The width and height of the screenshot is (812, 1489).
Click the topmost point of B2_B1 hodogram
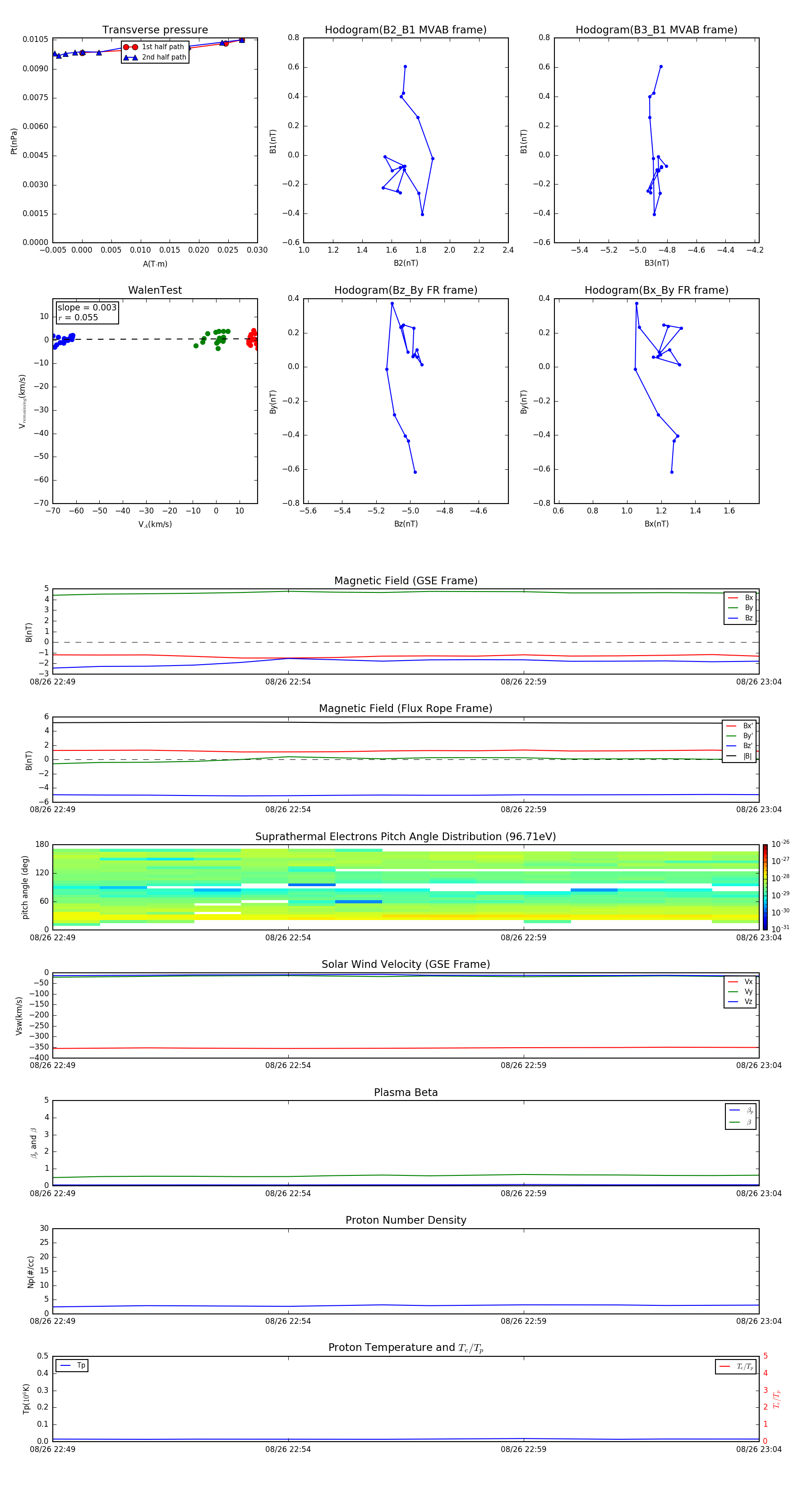point(405,66)
